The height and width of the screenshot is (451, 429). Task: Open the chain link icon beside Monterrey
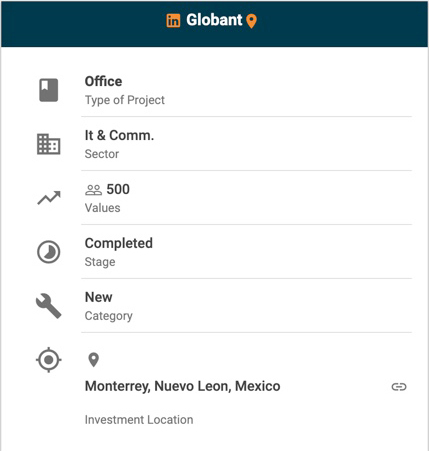[399, 387]
